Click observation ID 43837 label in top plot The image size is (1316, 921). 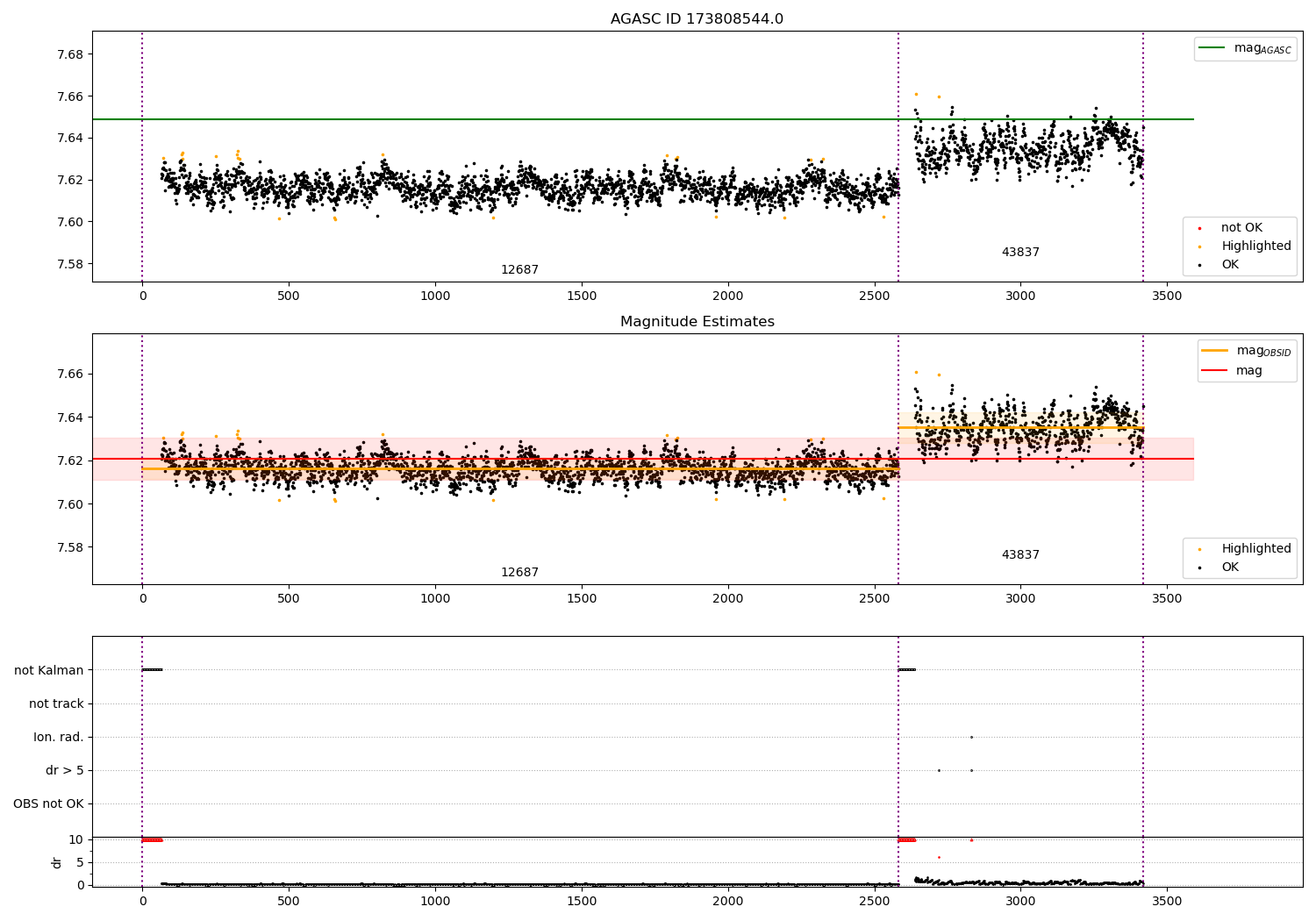1020,253
